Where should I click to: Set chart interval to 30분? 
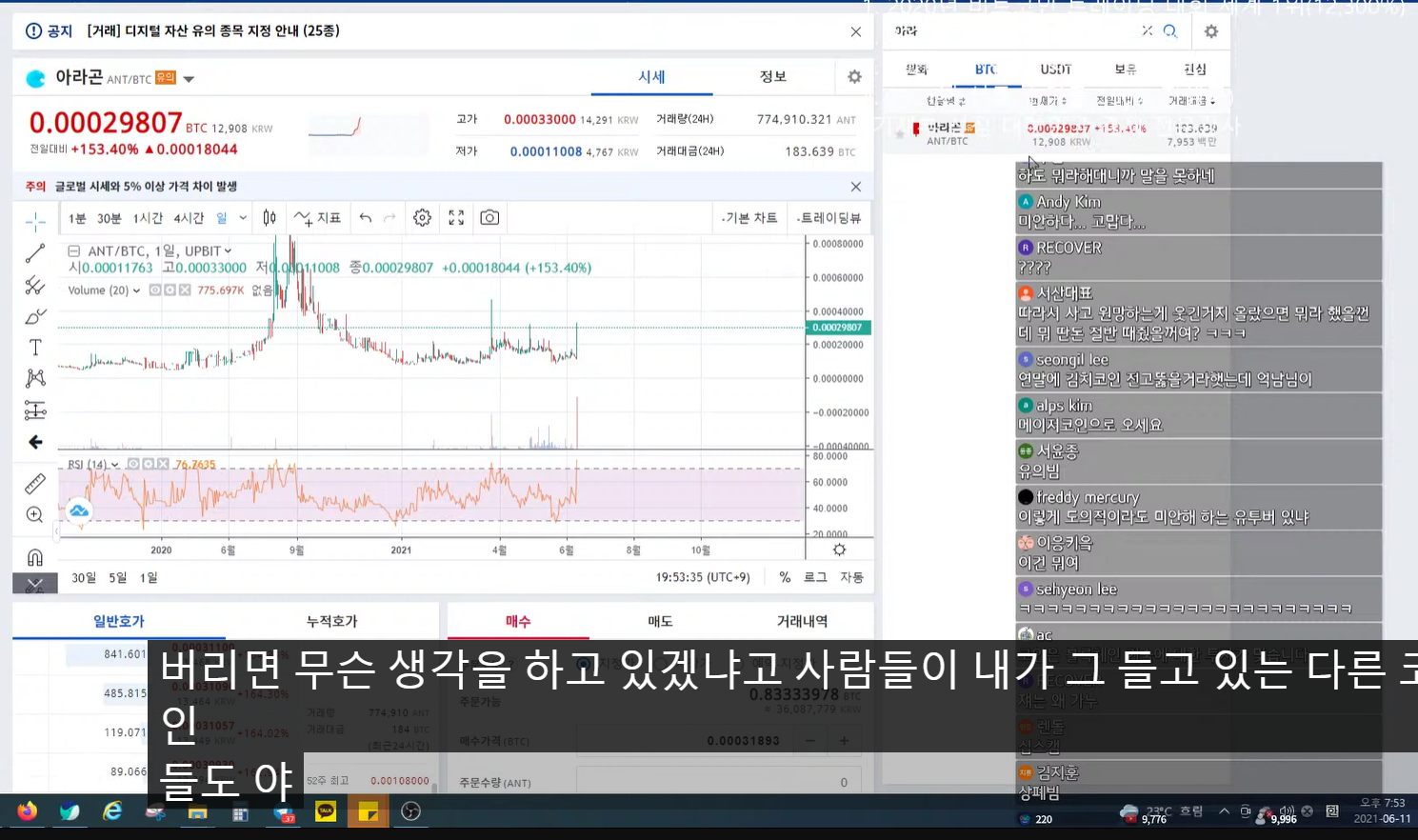109,219
